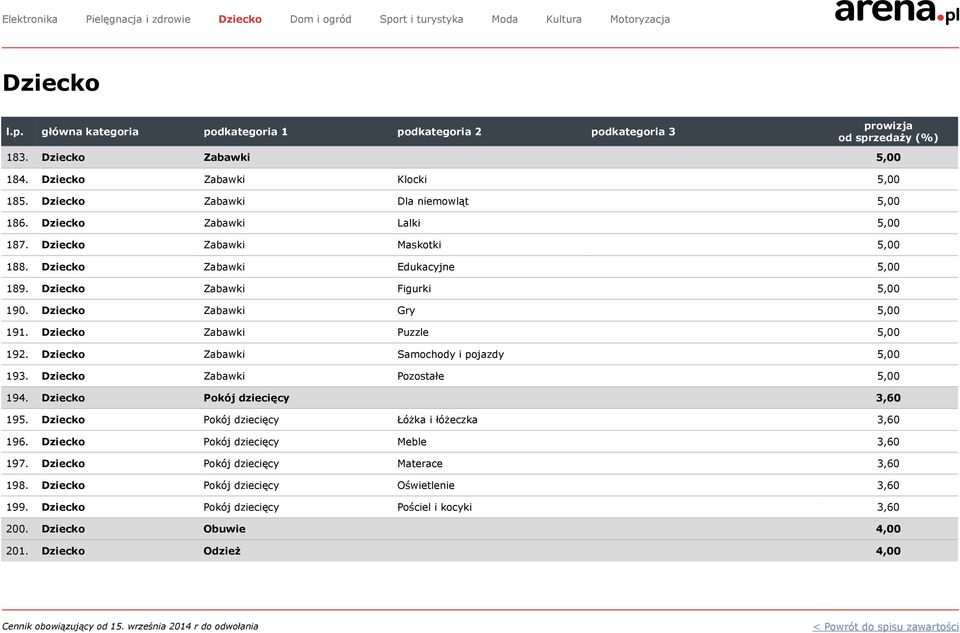Click the Dziecko page heading

(x=51, y=83)
